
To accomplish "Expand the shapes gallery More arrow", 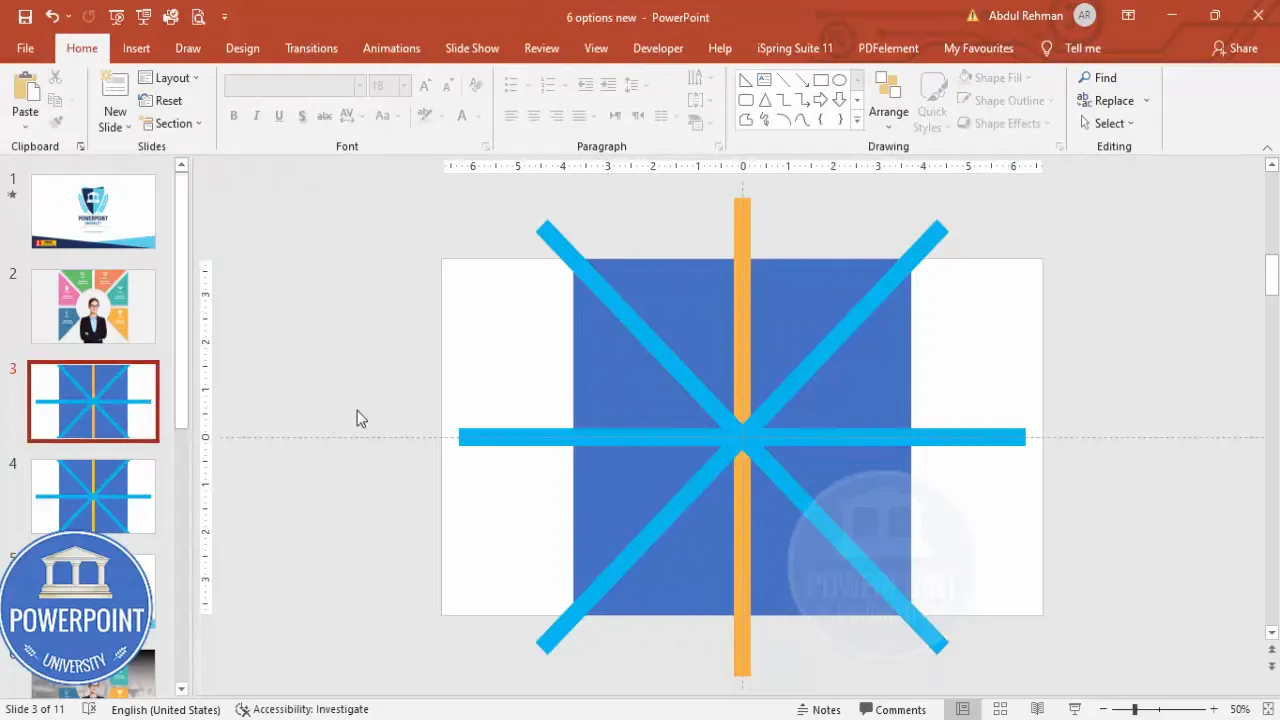I will 857,120.
